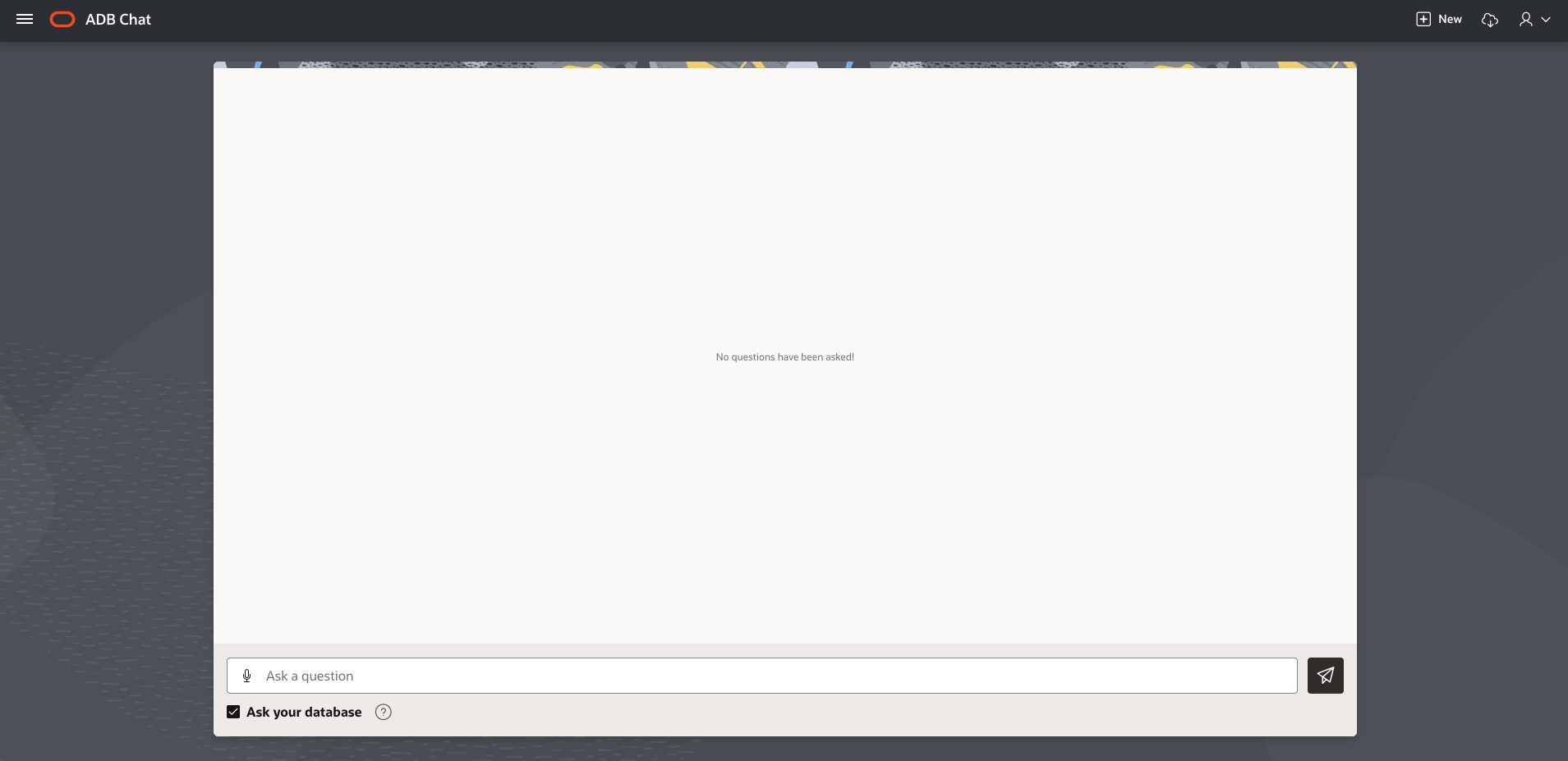Toggle the Ask your database checkbox
Viewport: 1568px width, 761px height.
coord(233,712)
